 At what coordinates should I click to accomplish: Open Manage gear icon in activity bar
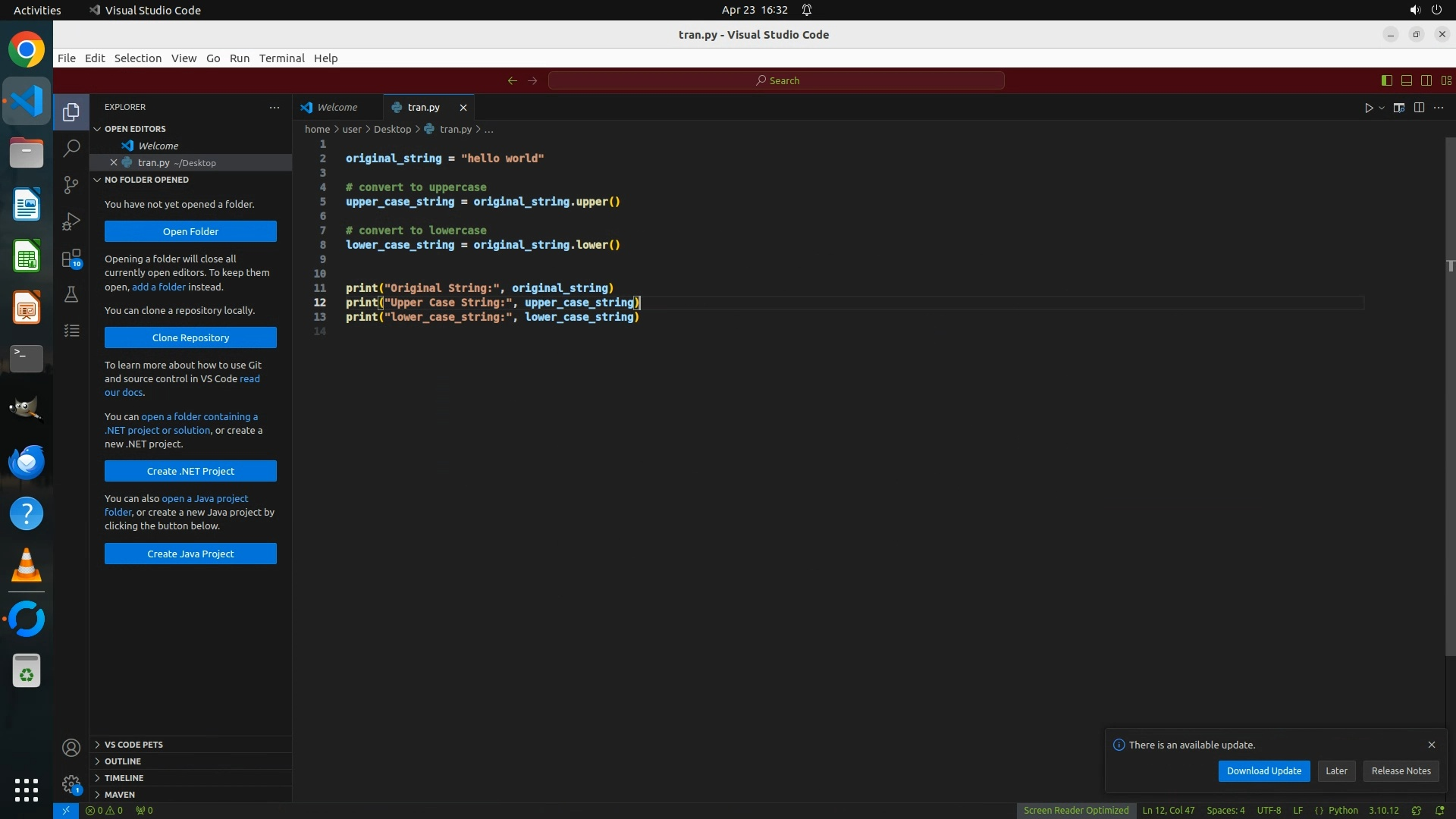71,784
